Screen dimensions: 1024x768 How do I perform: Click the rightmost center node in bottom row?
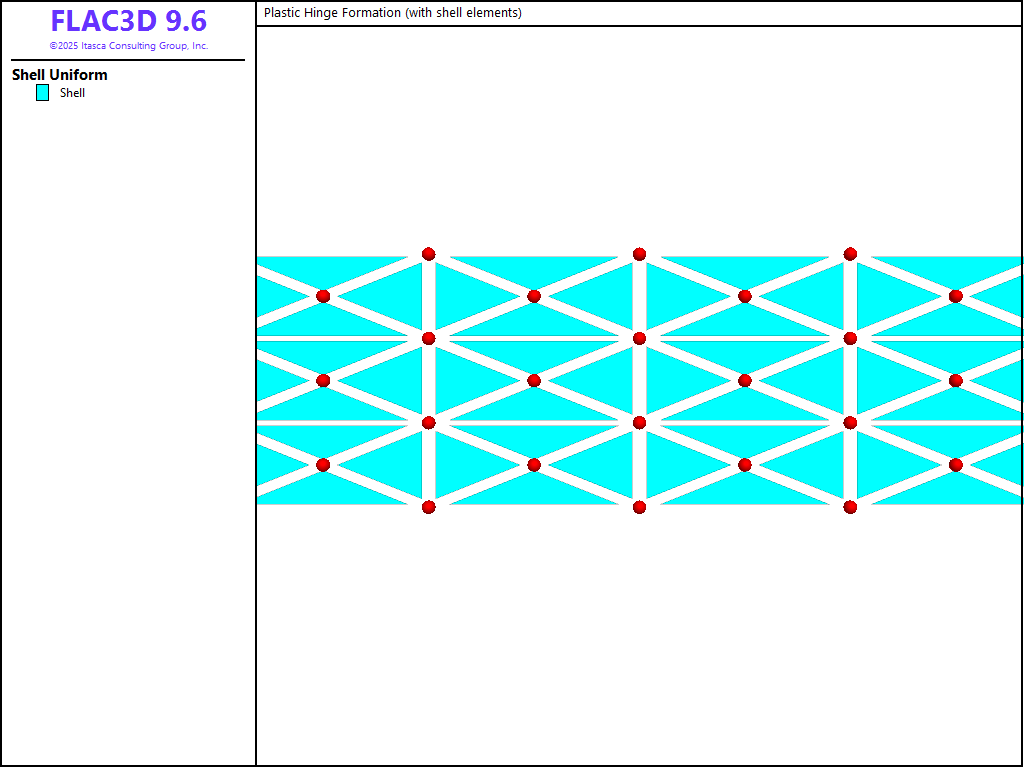(x=955, y=465)
